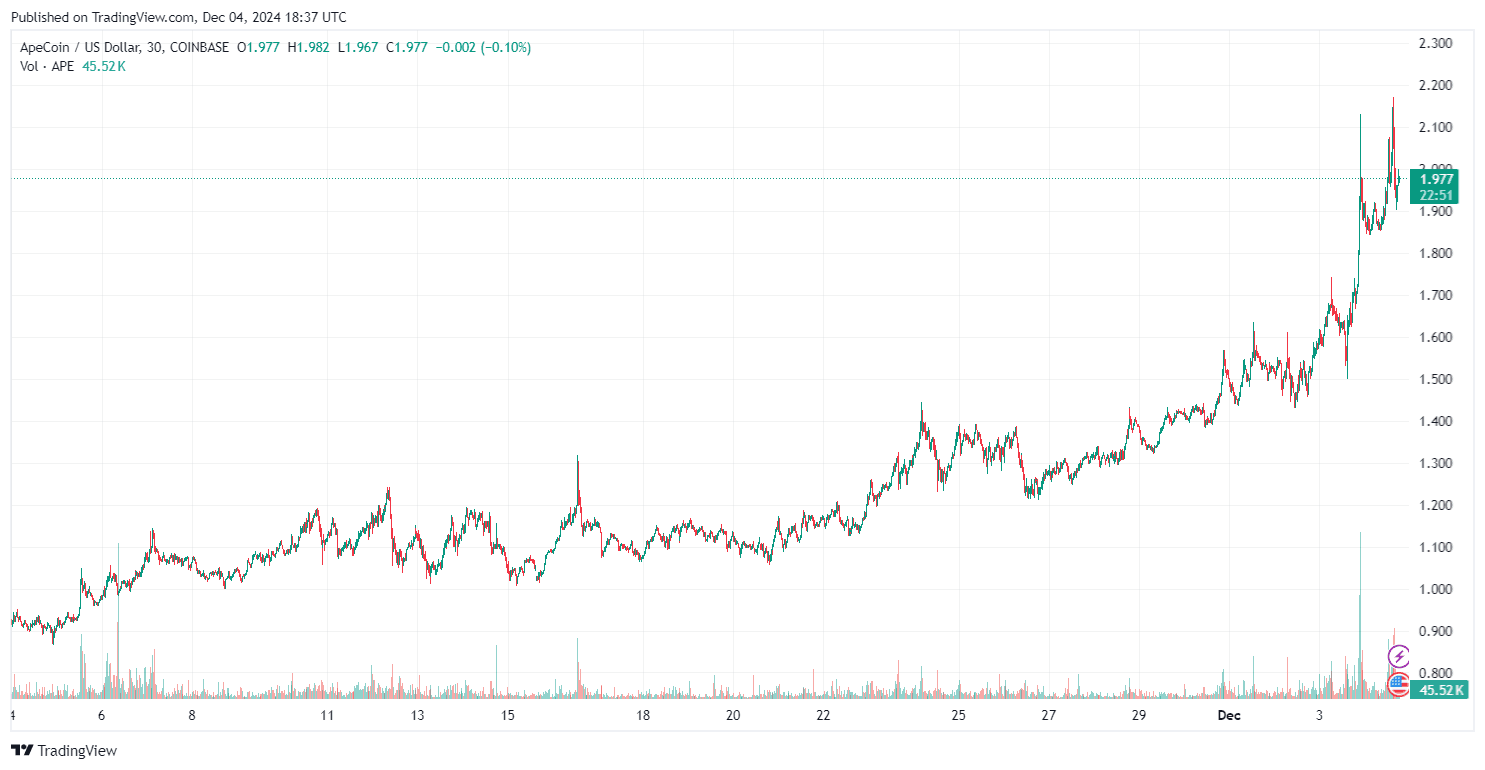Click the C1.977 close value

407,47
